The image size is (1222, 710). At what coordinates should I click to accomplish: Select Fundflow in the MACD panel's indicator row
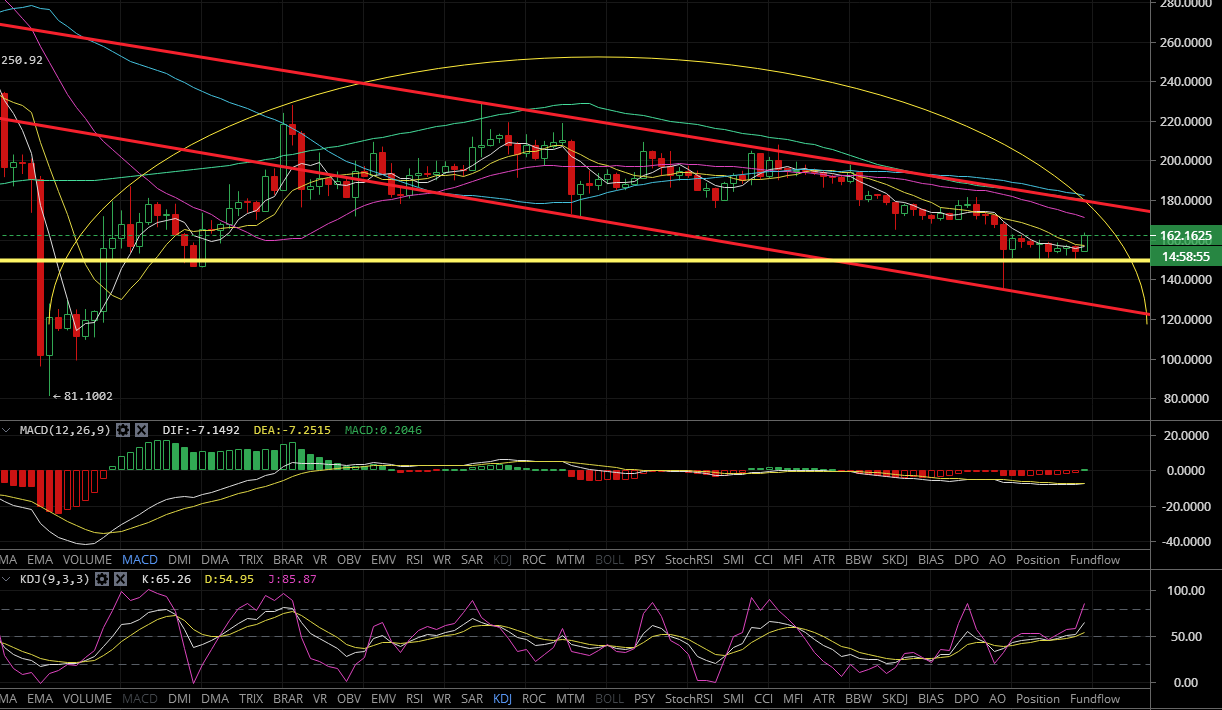click(1095, 560)
